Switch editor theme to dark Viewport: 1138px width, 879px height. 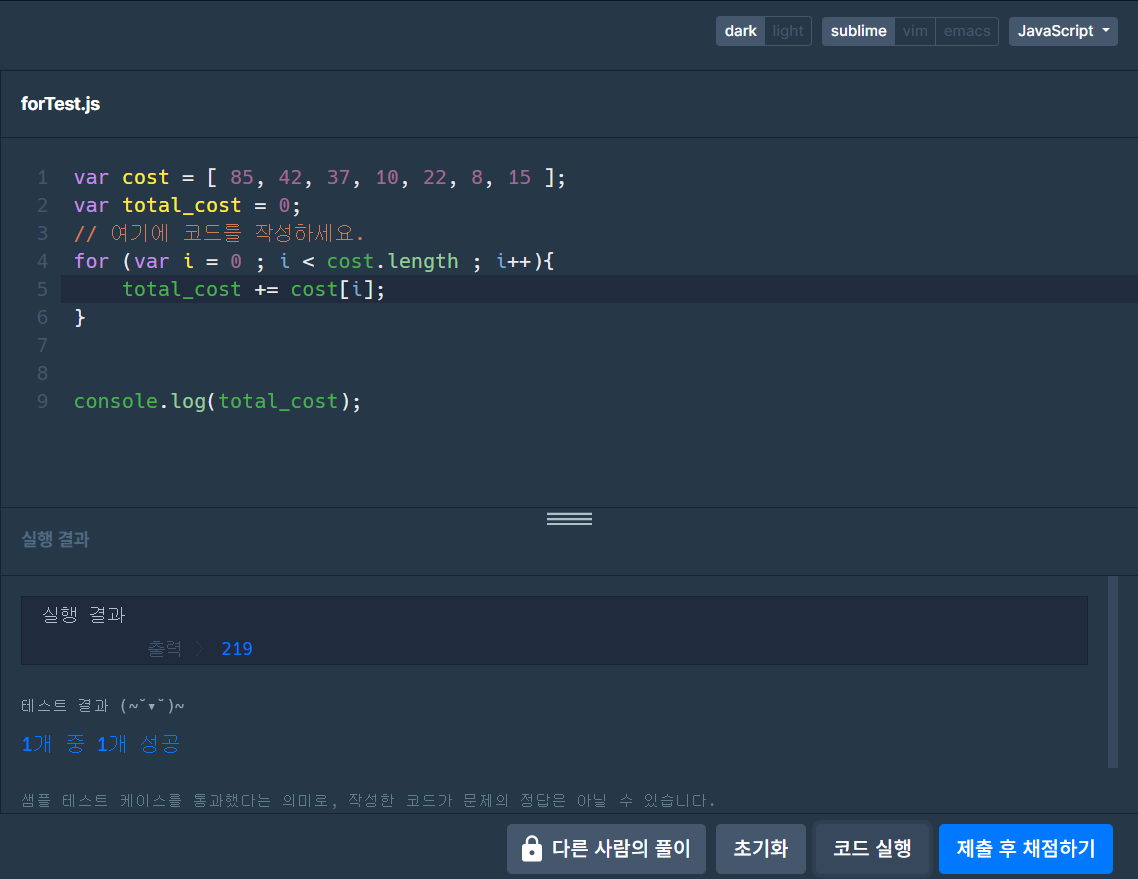740,31
